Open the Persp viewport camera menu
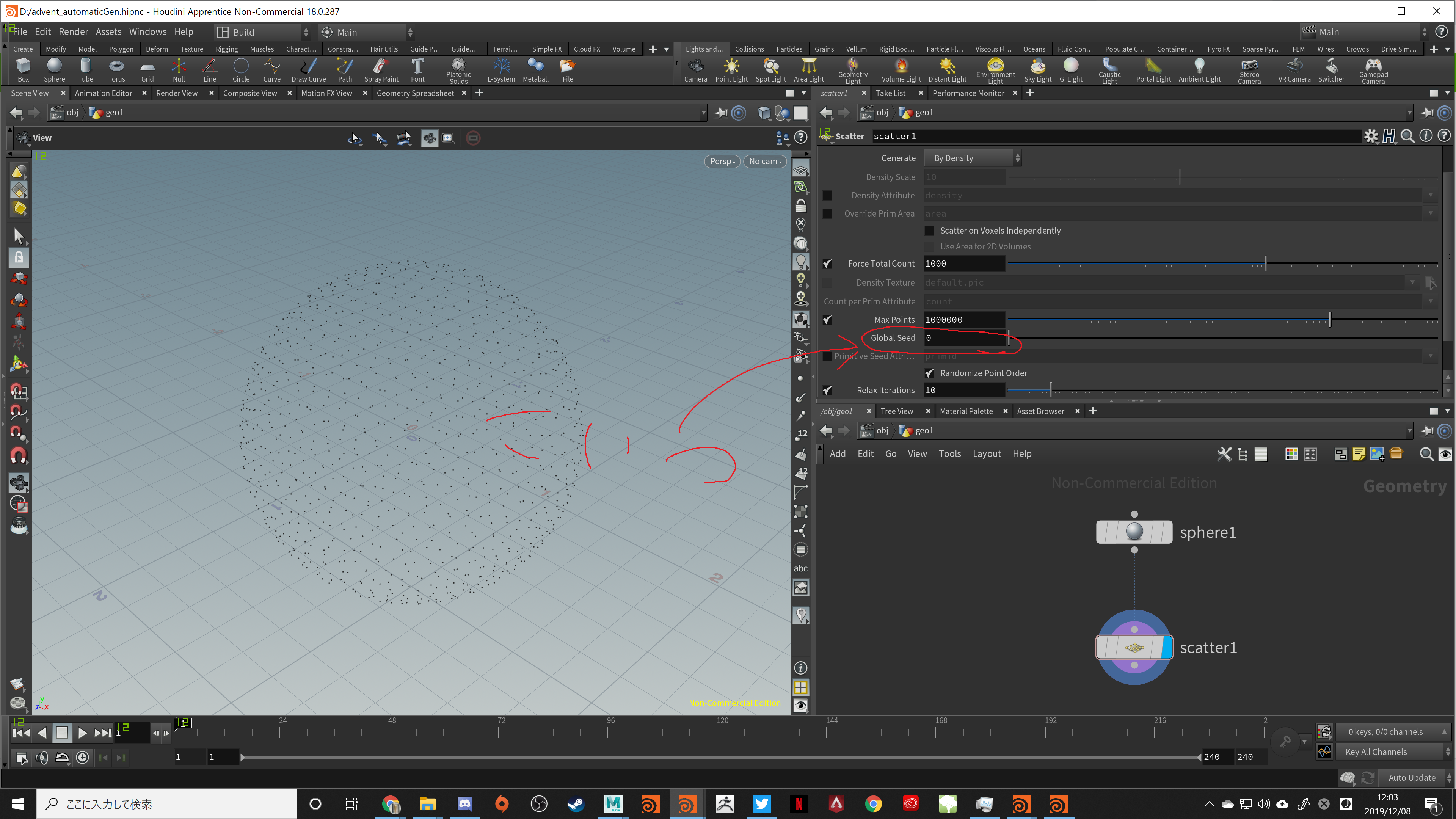Viewport: 1456px width, 819px height. click(722, 162)
